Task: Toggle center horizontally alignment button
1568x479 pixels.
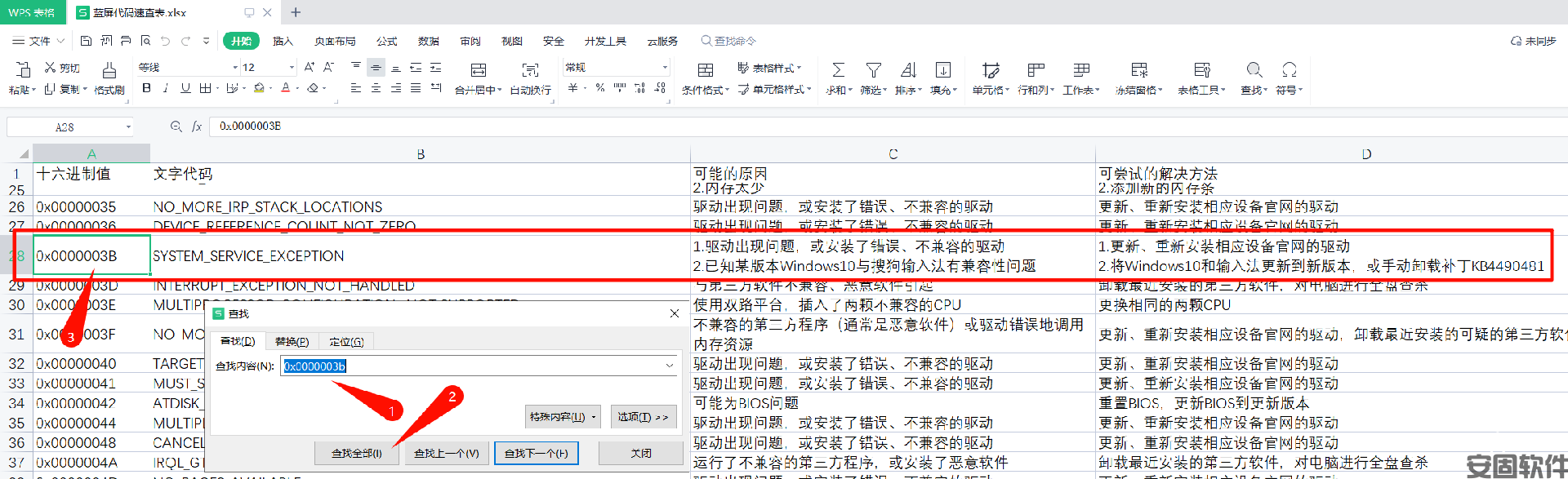Action: pos(376,88)
